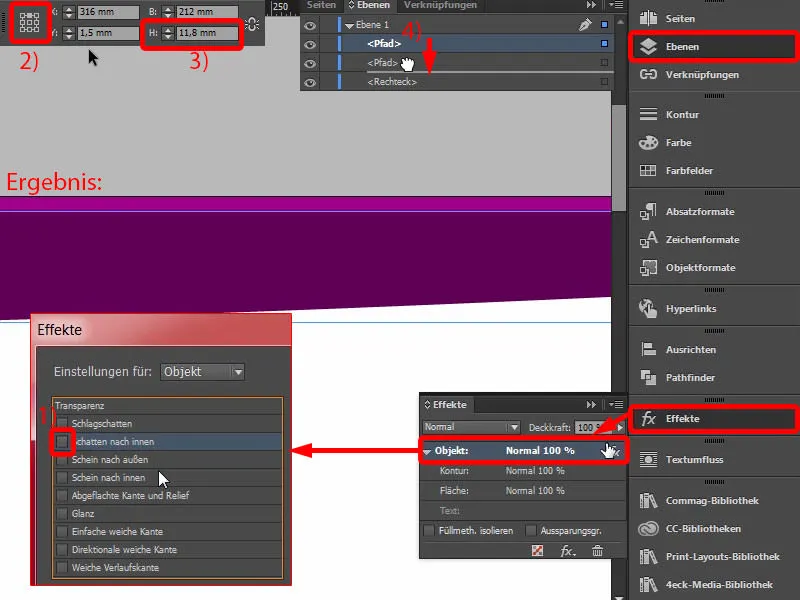Click the pen icon on Ebene 1
The height and width of the screenshot is (600, 800).
tap(585, 24)
